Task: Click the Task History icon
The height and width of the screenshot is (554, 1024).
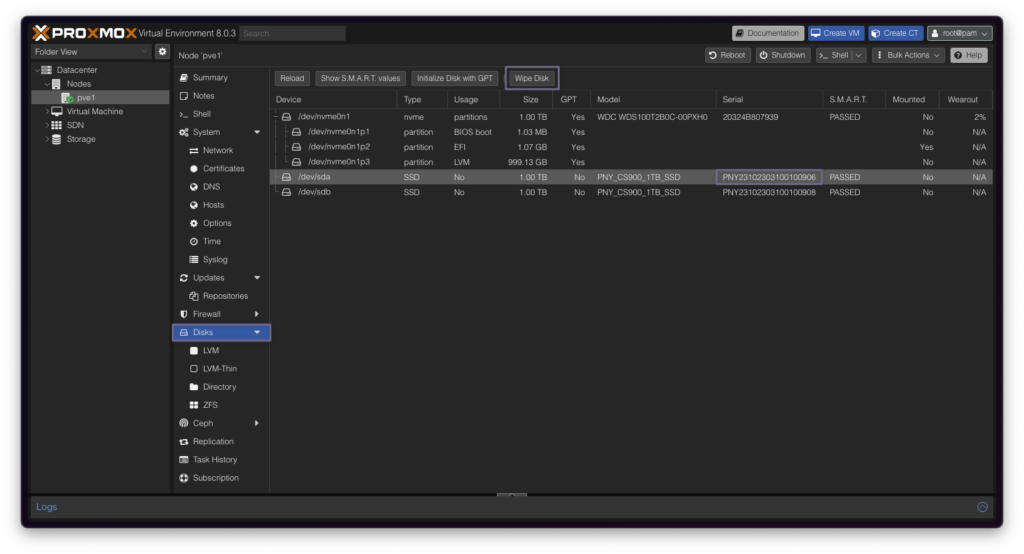Action: 184,460
